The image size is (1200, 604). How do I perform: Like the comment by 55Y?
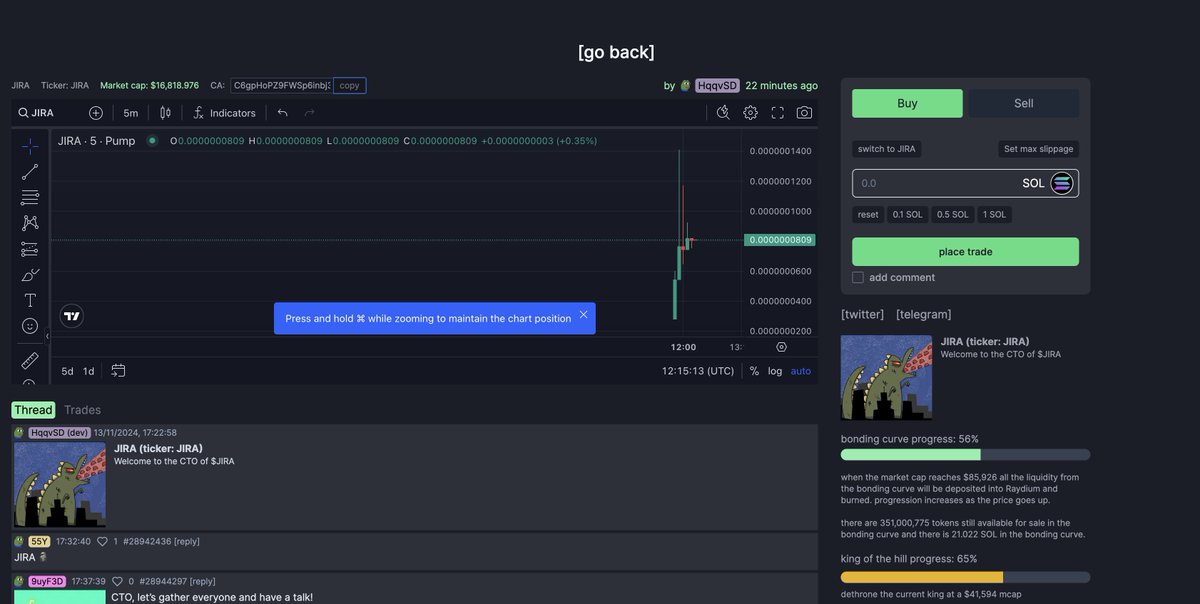102,541
